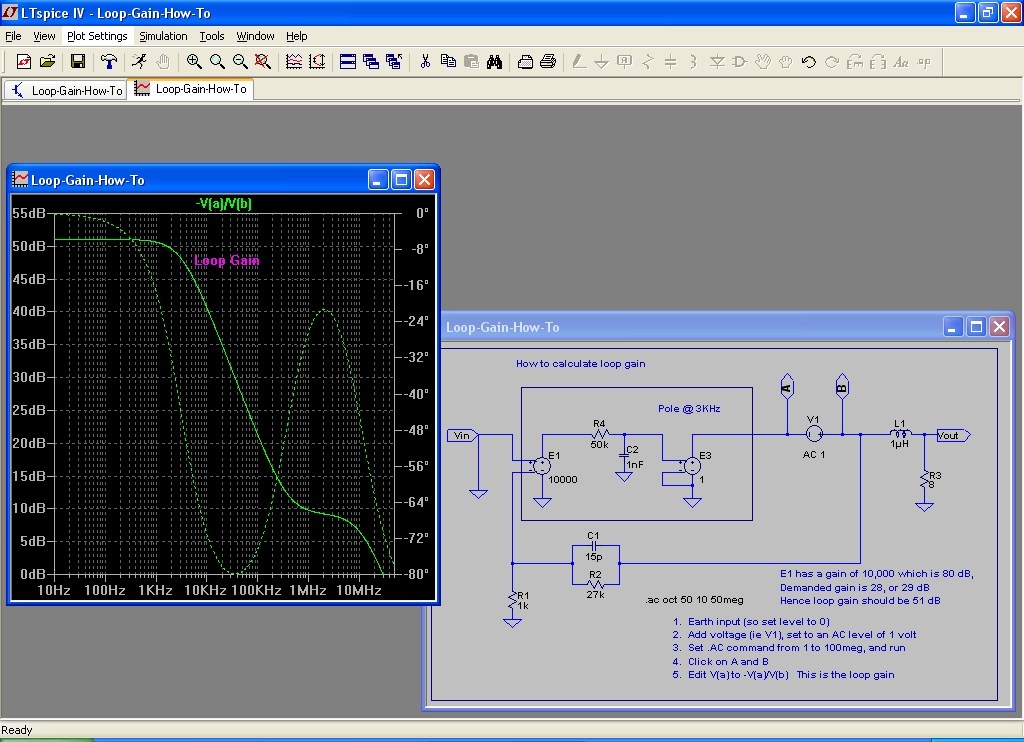Click status bar Ready text
The image size is (1024, 742).
click(x=17, y=730)
